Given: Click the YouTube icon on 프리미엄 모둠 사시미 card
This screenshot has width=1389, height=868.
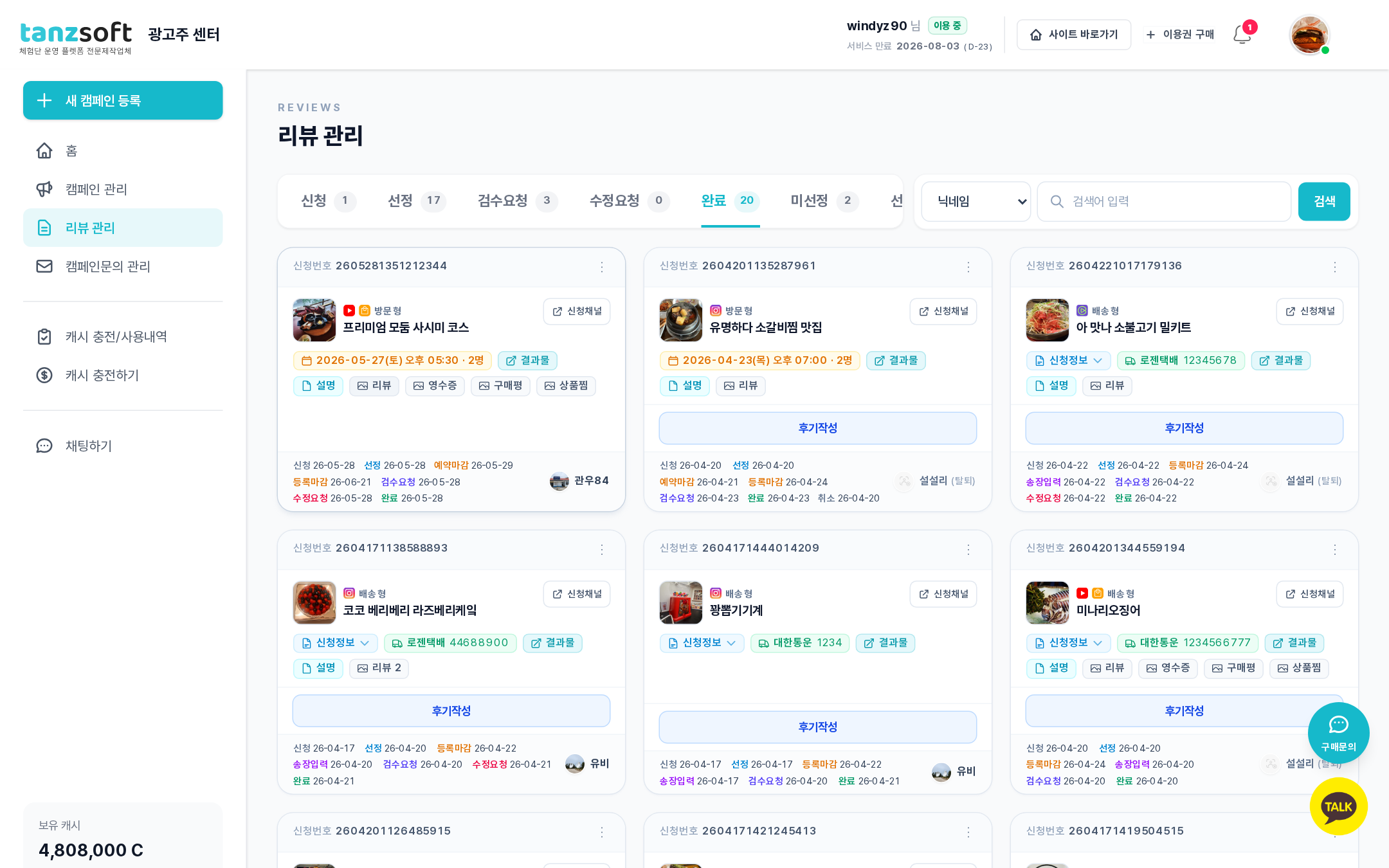Looking at the screenshot, I should [x=349, y=311].
